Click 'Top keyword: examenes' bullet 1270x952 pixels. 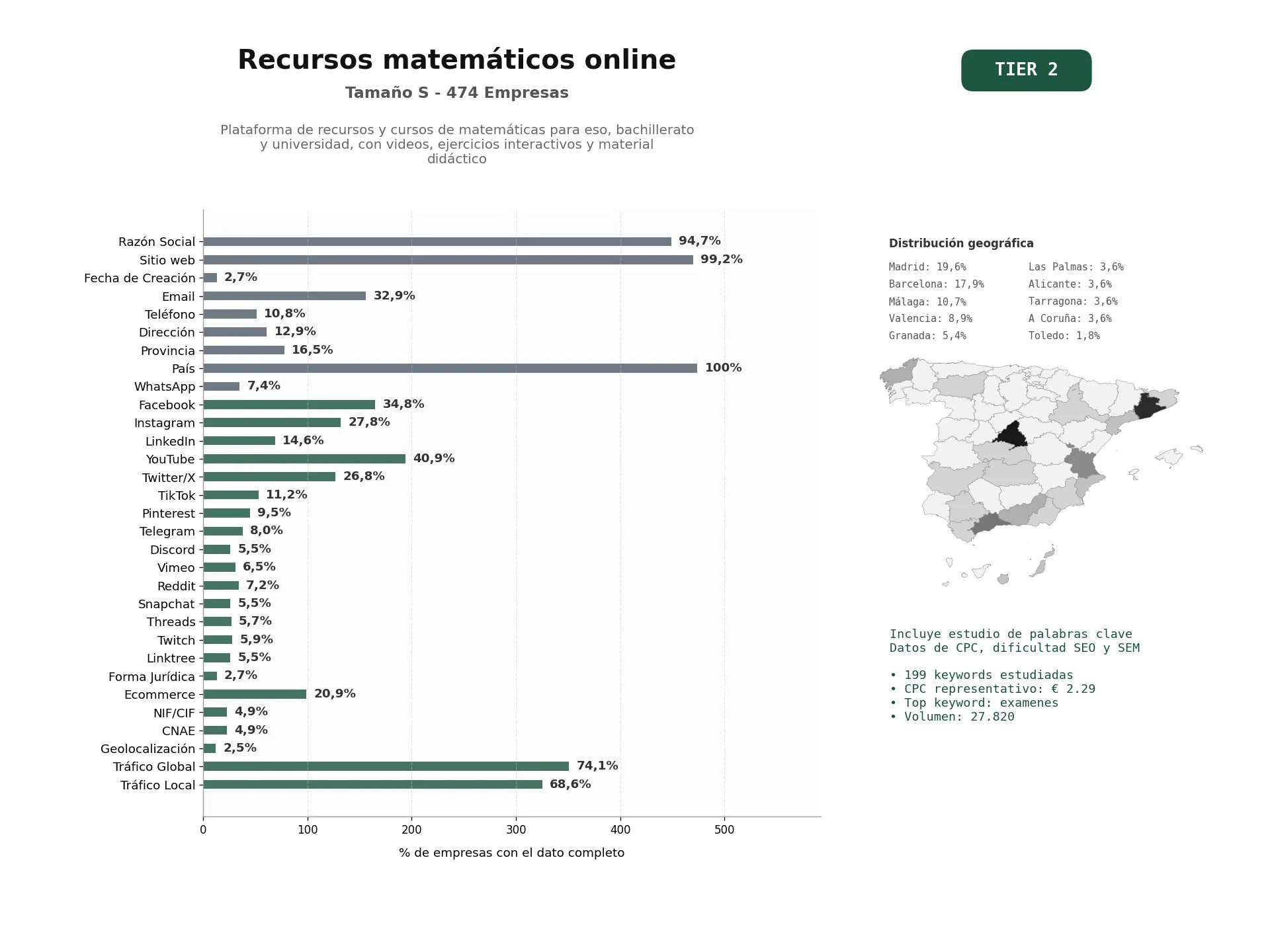click(974, 703)
